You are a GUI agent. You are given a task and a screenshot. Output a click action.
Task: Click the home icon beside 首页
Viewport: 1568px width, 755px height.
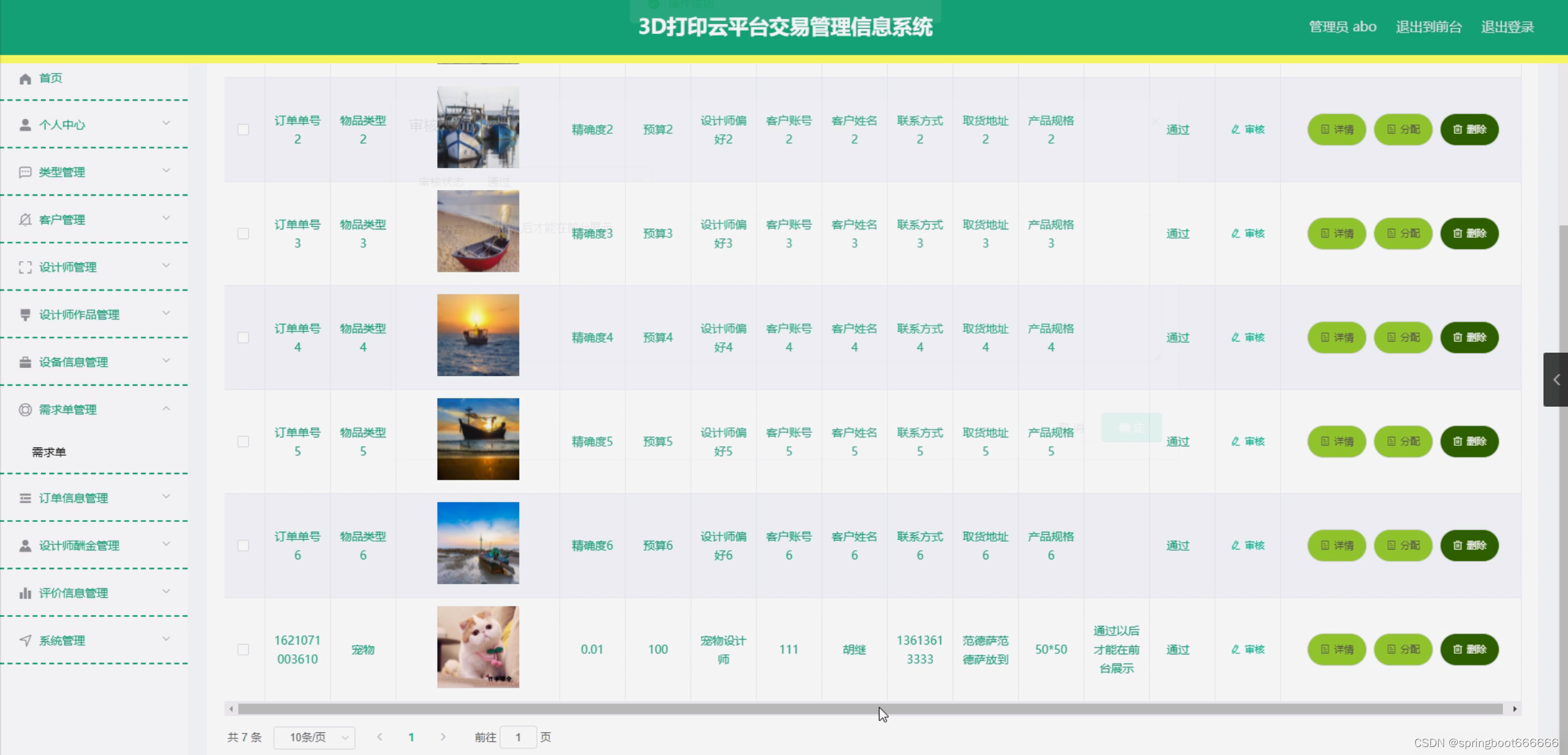tap(25, 79)
